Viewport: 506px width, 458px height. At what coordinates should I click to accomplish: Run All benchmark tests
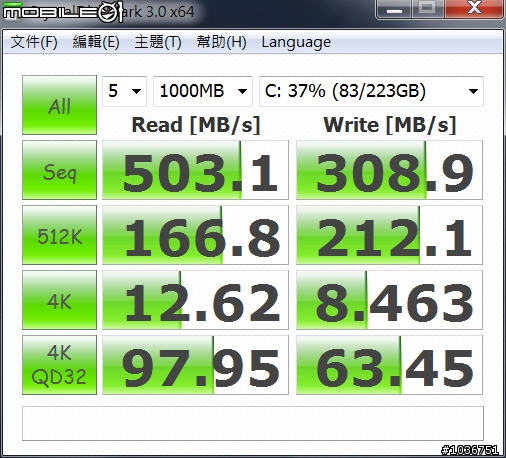(59, 105)
